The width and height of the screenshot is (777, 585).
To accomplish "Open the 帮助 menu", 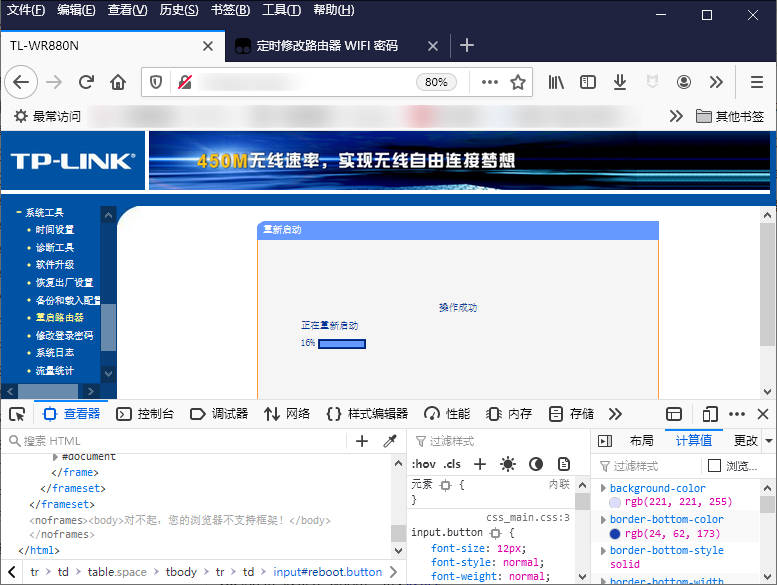I will 334,9.
